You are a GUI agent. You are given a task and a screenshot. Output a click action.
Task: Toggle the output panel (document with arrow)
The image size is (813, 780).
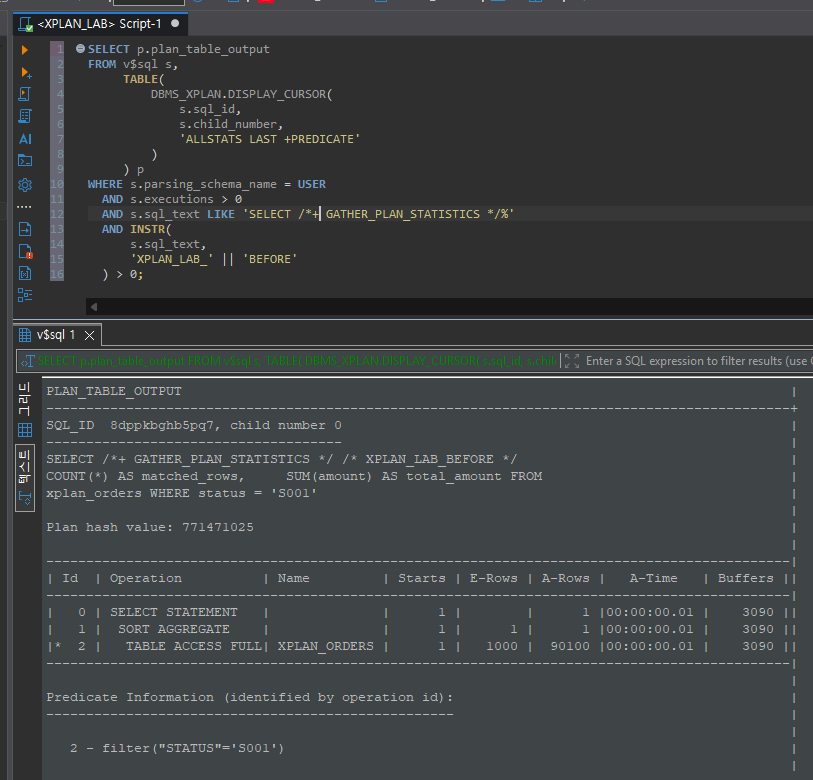[25, 229]
